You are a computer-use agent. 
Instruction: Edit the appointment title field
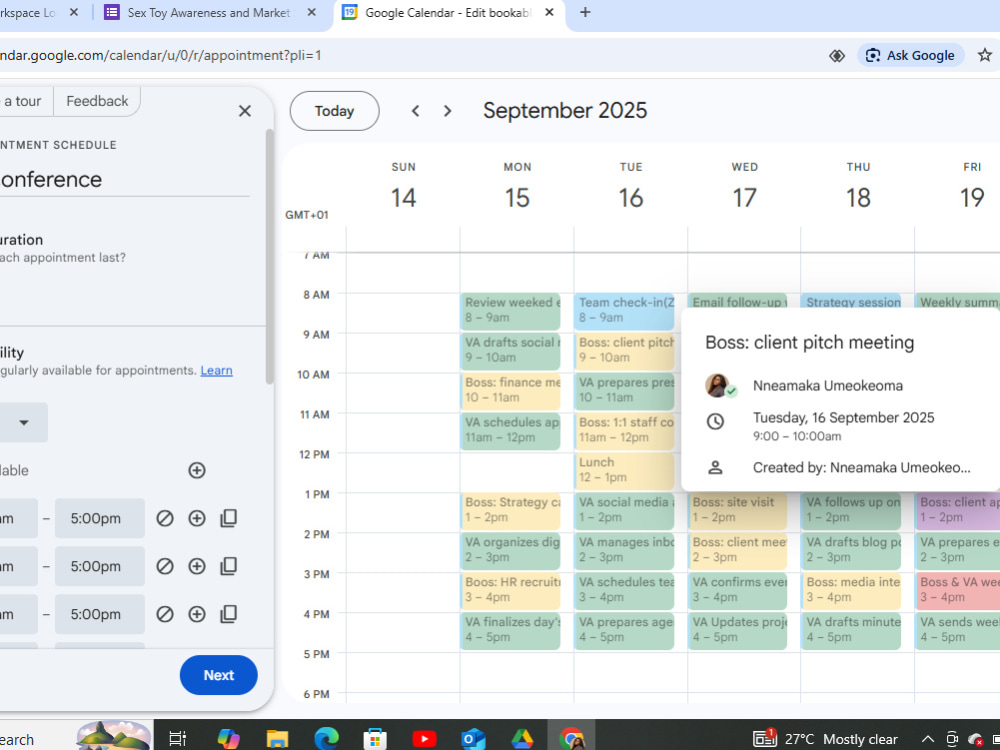pos(124,179)
